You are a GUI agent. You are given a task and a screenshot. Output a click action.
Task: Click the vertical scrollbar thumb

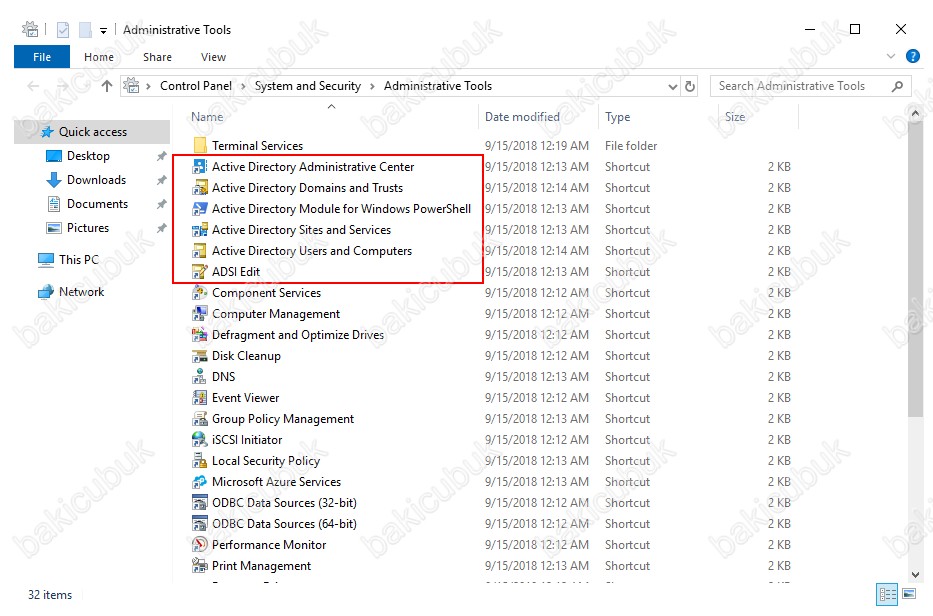pyautogui.click(x=915, y=271)
